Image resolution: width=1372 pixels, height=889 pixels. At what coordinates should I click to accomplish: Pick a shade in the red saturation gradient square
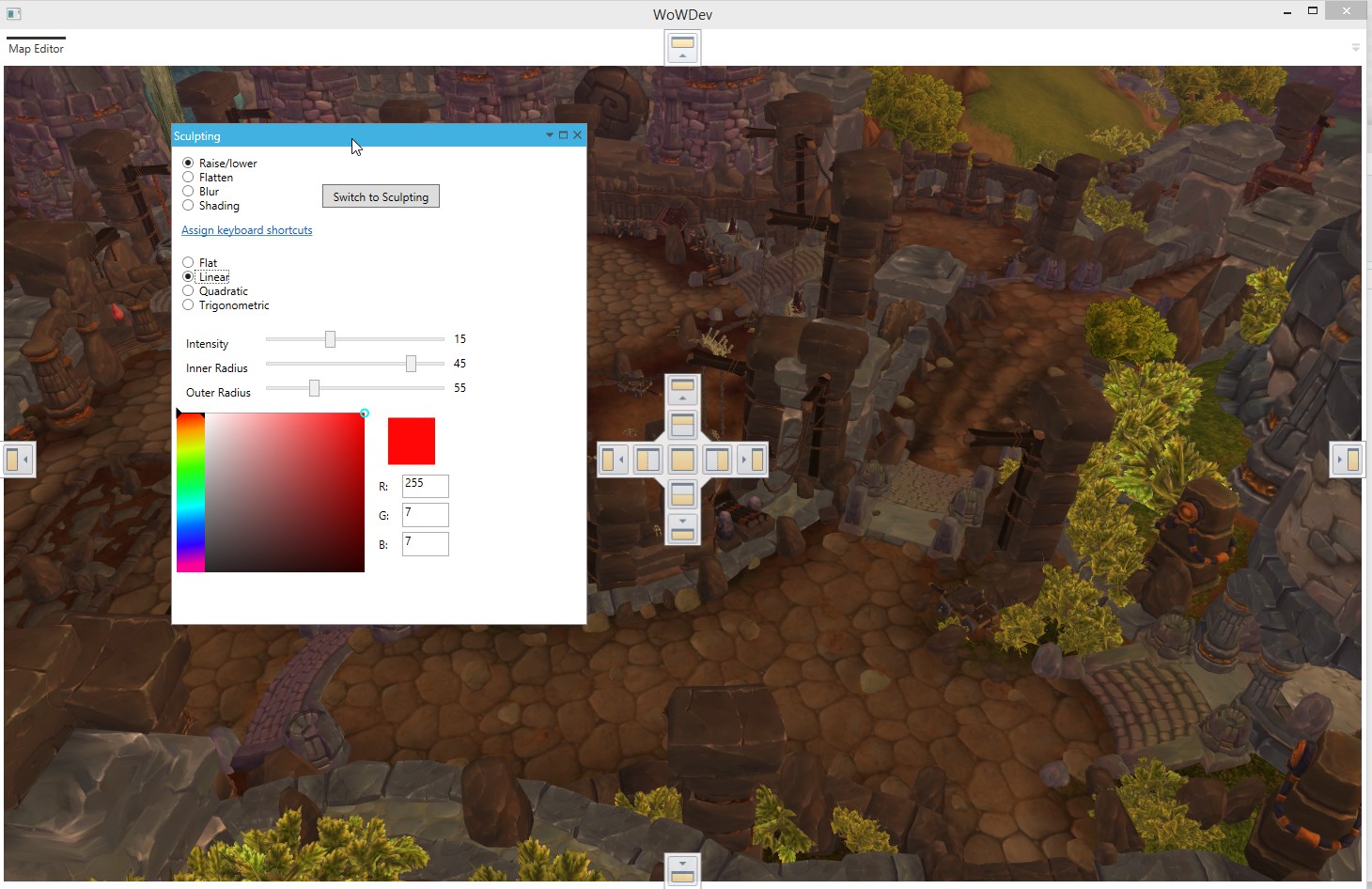tap(285, 492)
